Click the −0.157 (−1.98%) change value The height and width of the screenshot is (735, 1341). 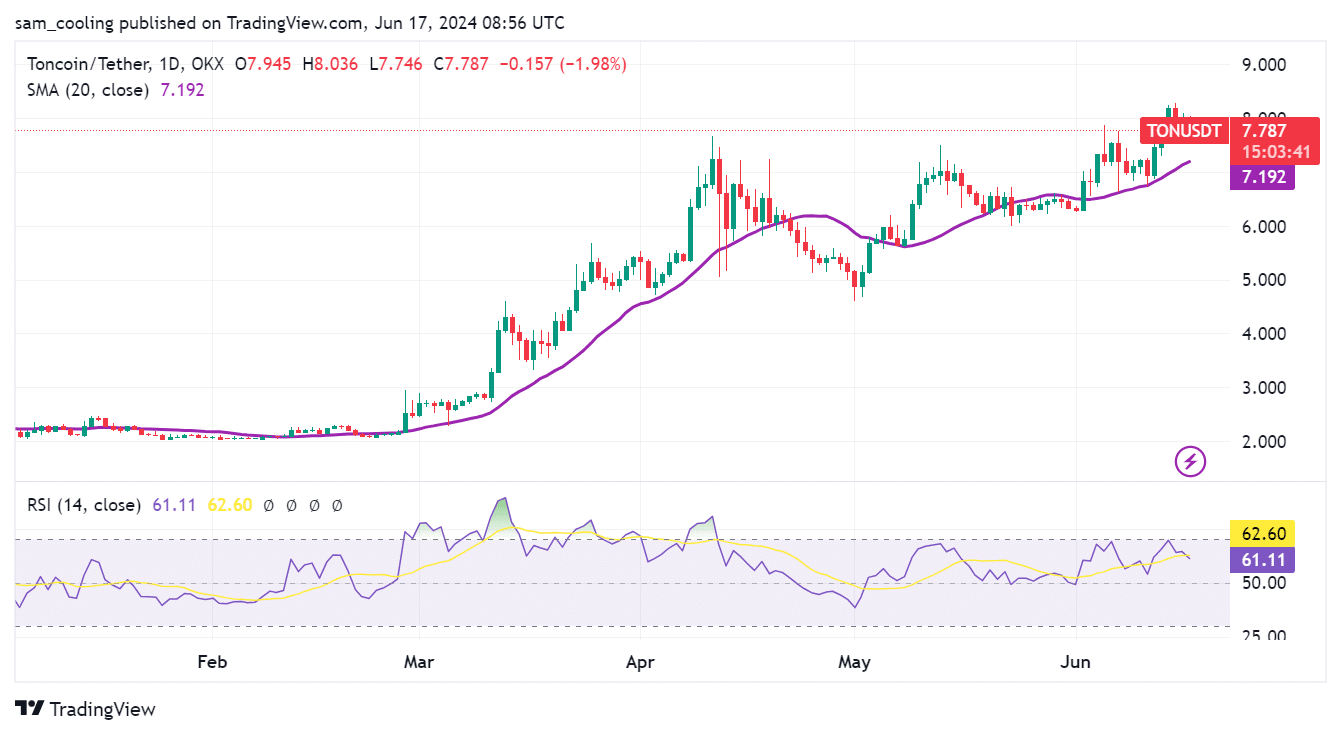562,64
